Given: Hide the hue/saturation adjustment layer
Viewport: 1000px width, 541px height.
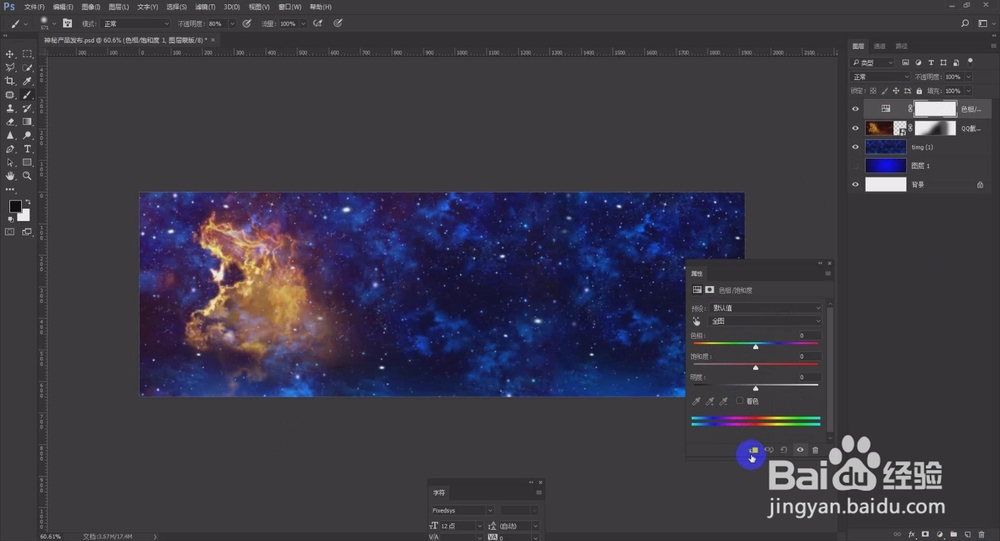Looking at the screenshot, I should pos(855,109).
